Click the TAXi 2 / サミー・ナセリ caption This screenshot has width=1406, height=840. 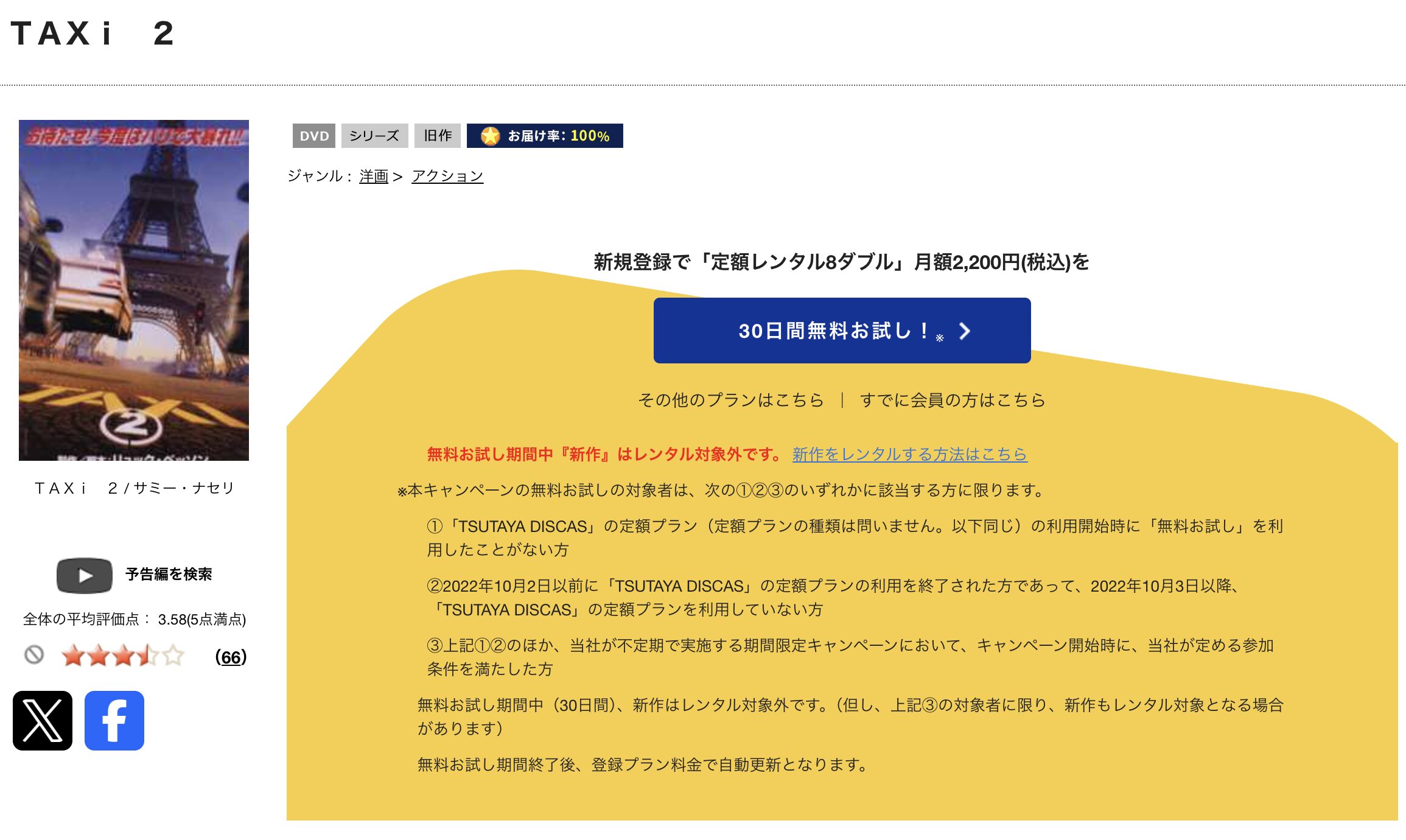pos(134,488)
